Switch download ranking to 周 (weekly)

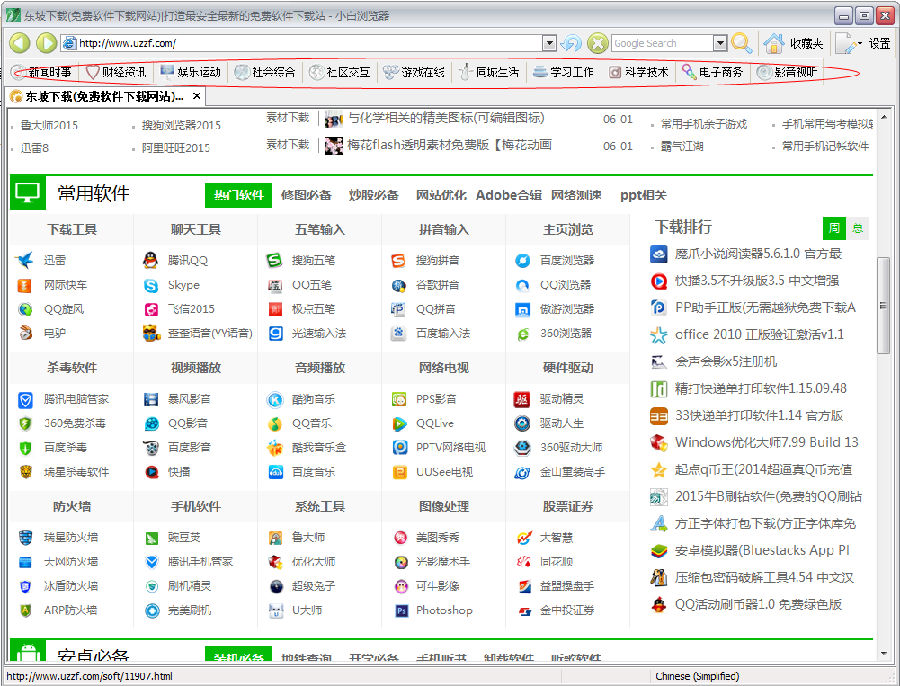[834, 228]
